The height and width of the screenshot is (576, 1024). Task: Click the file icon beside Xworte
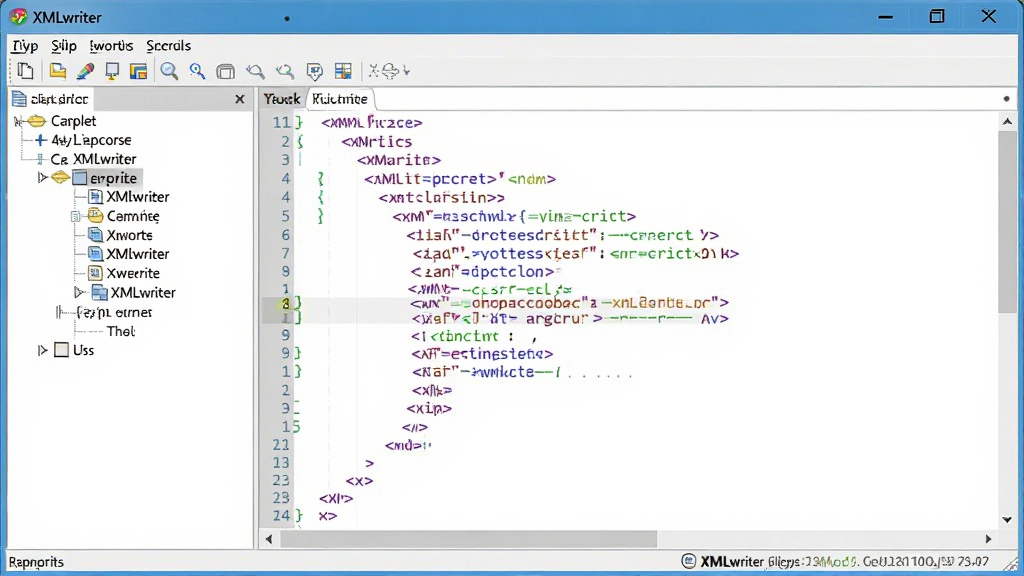[95, 235]
